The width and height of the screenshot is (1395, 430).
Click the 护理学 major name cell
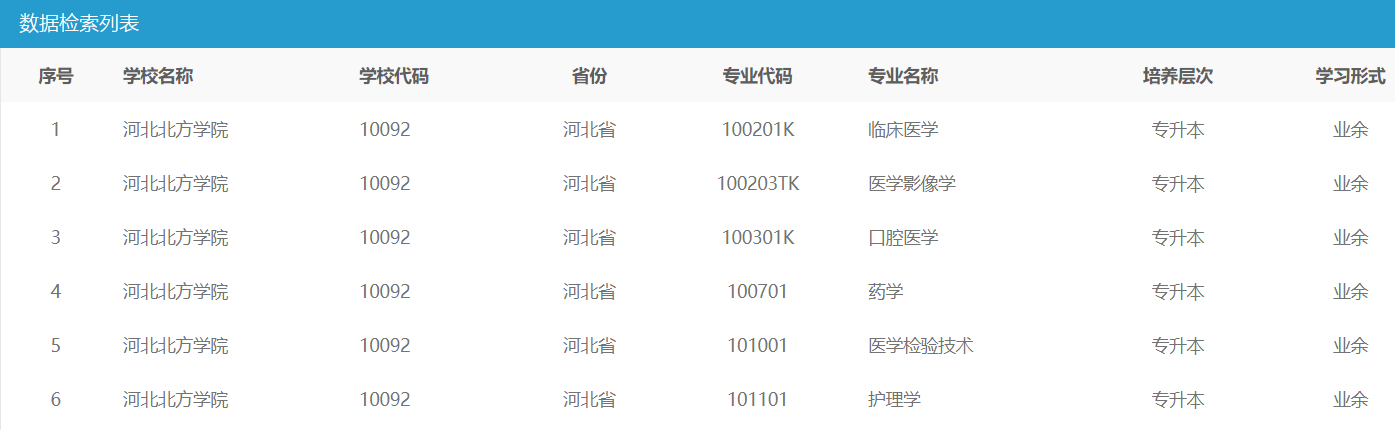click(894, 400)
